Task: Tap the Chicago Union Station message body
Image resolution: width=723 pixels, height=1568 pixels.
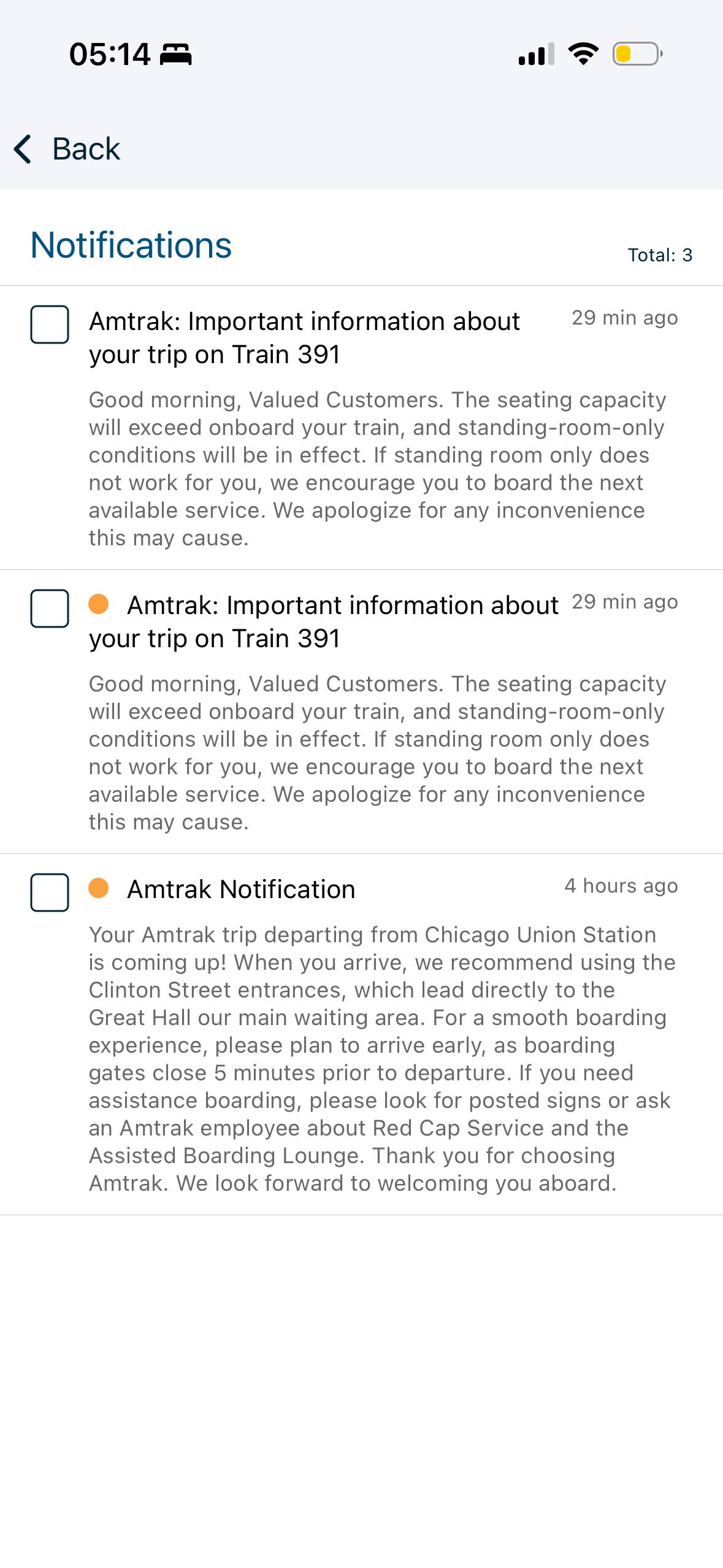Action: pos(382,1059)
